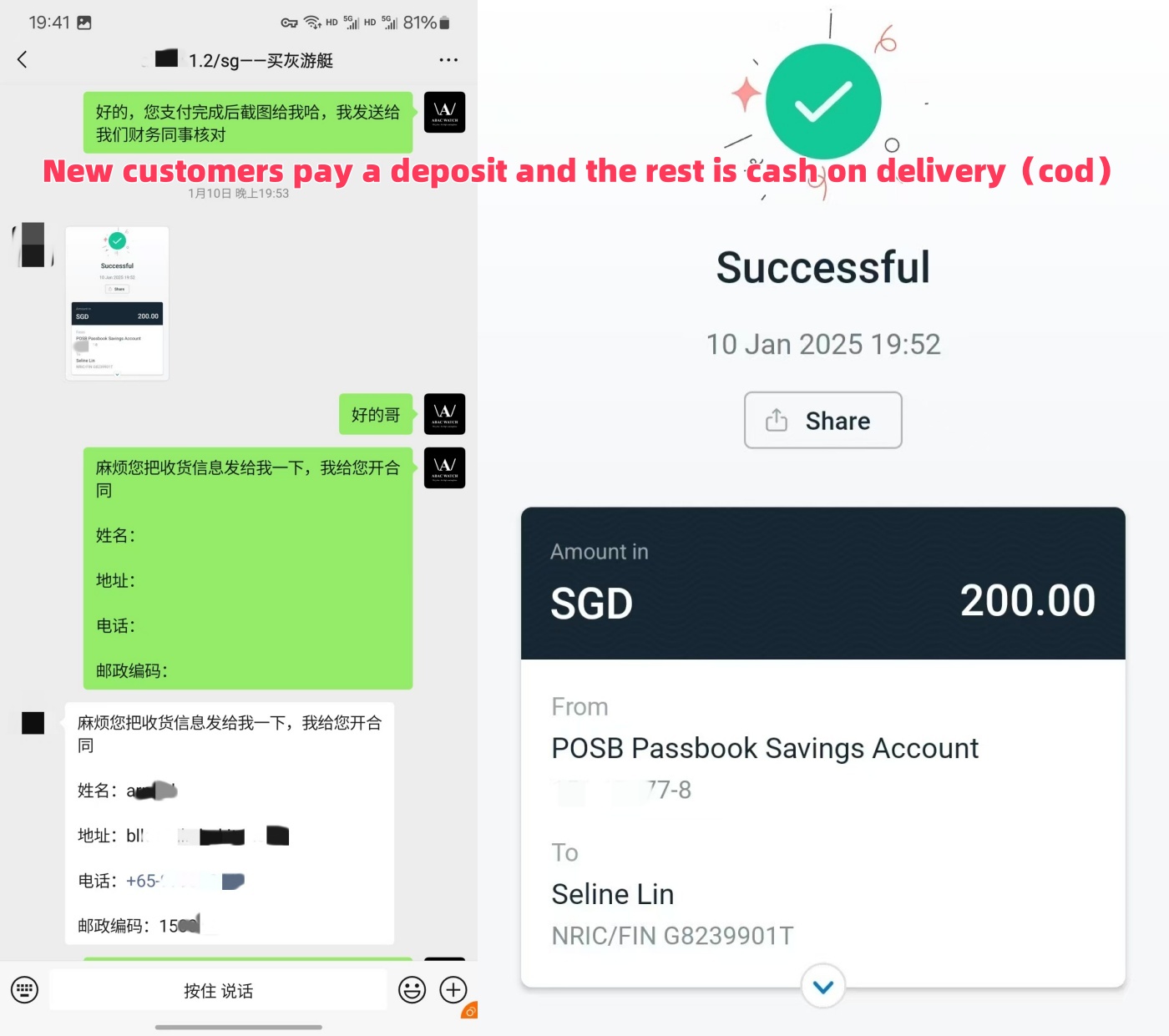
Task: Tap the Share button on receipt
Action: [x=823, y=420]
